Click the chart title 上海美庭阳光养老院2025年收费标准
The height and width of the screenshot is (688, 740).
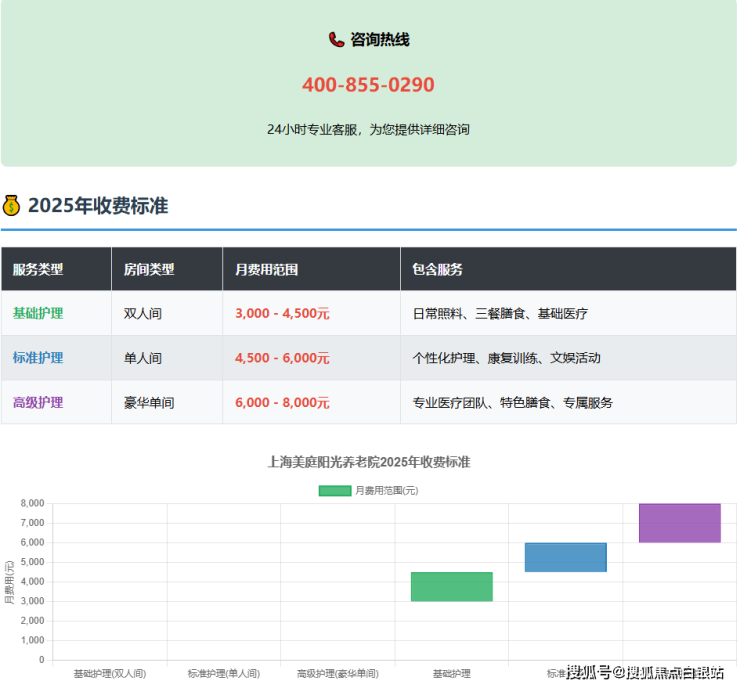pyautogui.click(x=368, y=462)
